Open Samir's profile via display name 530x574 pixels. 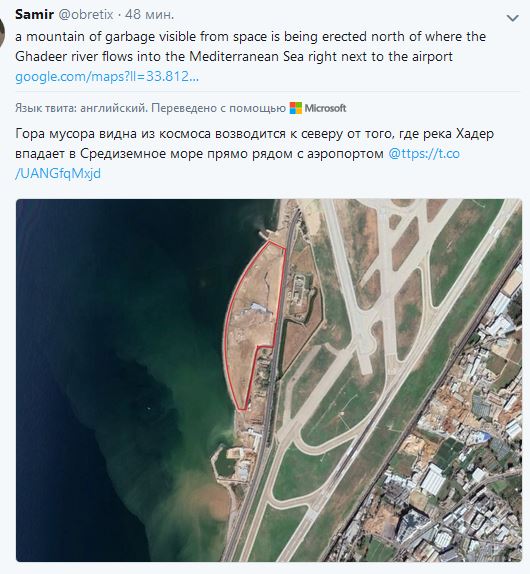[35, 15]
